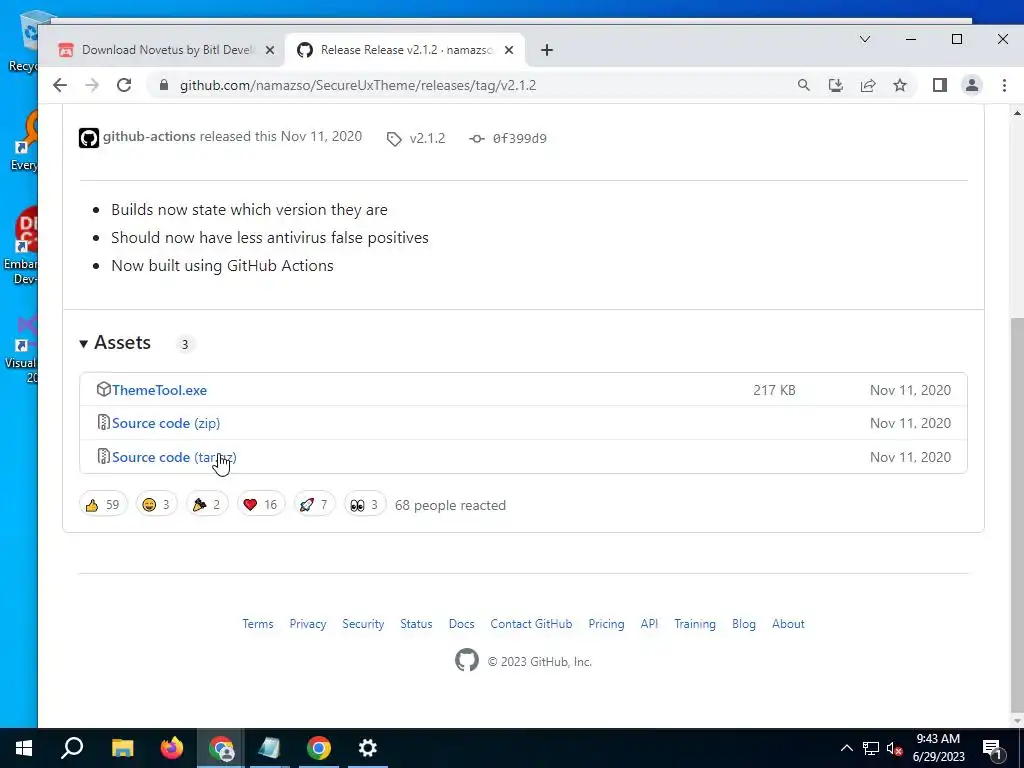Image resolution: width=1024 pixels, height=768 pixels.
Task: Open notification center icon
Action: click(992, 749)
